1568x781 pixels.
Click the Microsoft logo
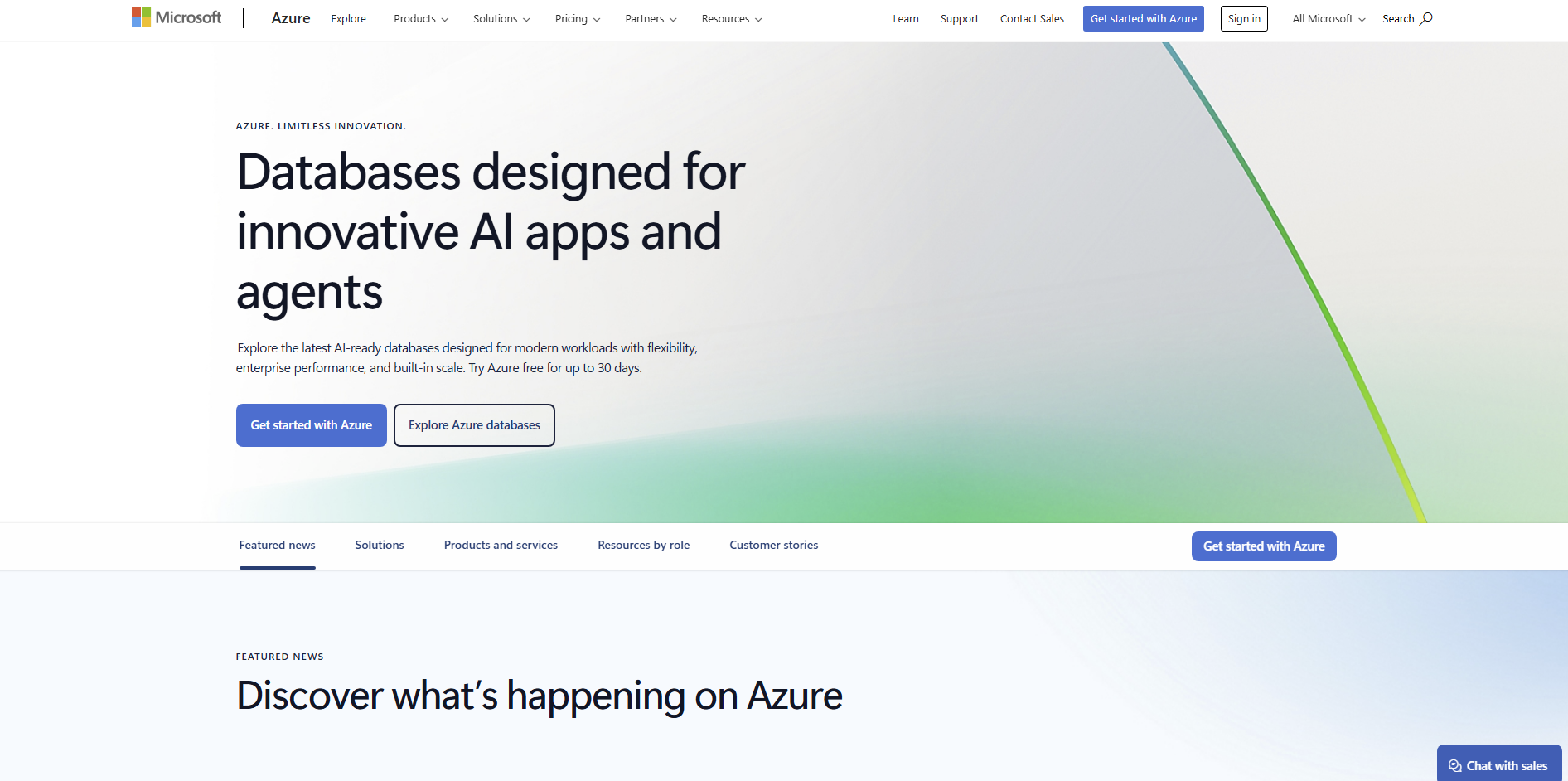pos(175,17)
